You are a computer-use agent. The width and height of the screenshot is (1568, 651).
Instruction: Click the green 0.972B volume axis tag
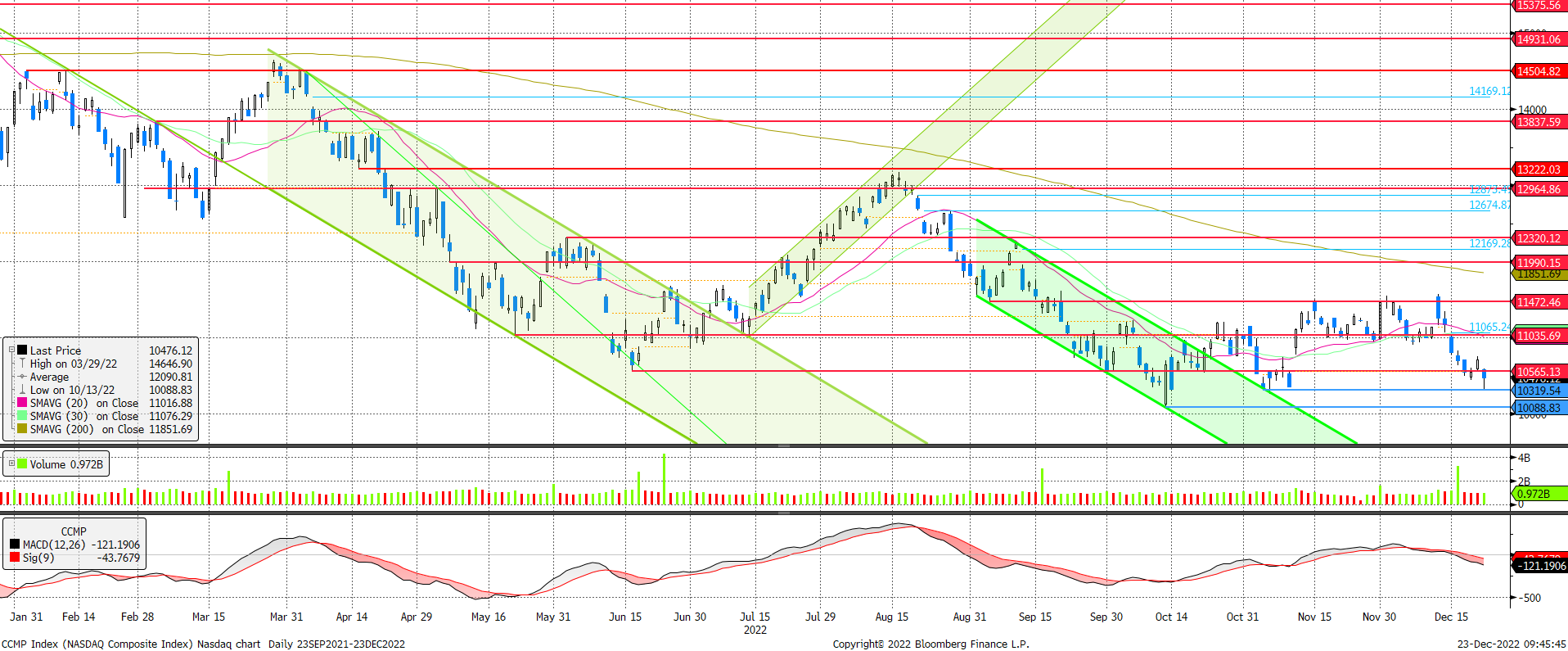pos(1539,494)
